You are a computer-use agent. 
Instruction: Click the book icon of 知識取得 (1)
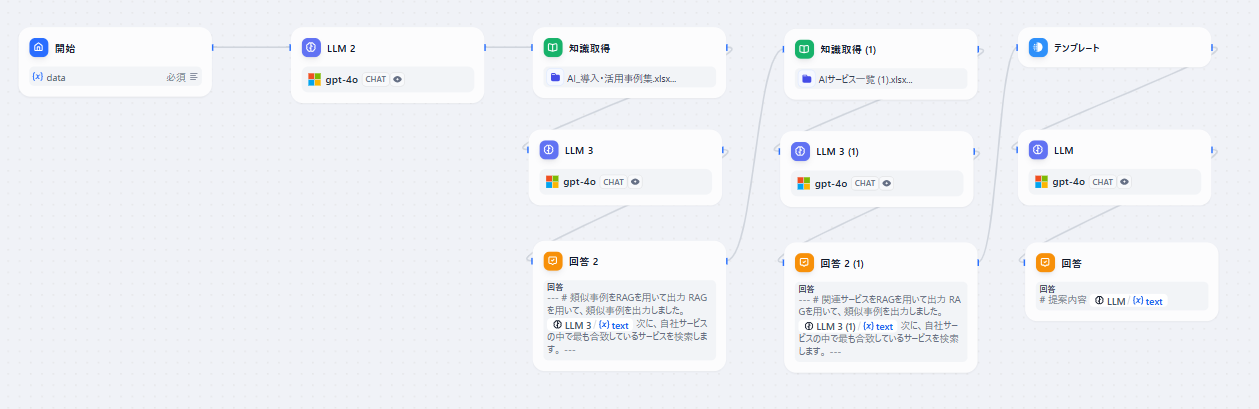coord(803,48)
